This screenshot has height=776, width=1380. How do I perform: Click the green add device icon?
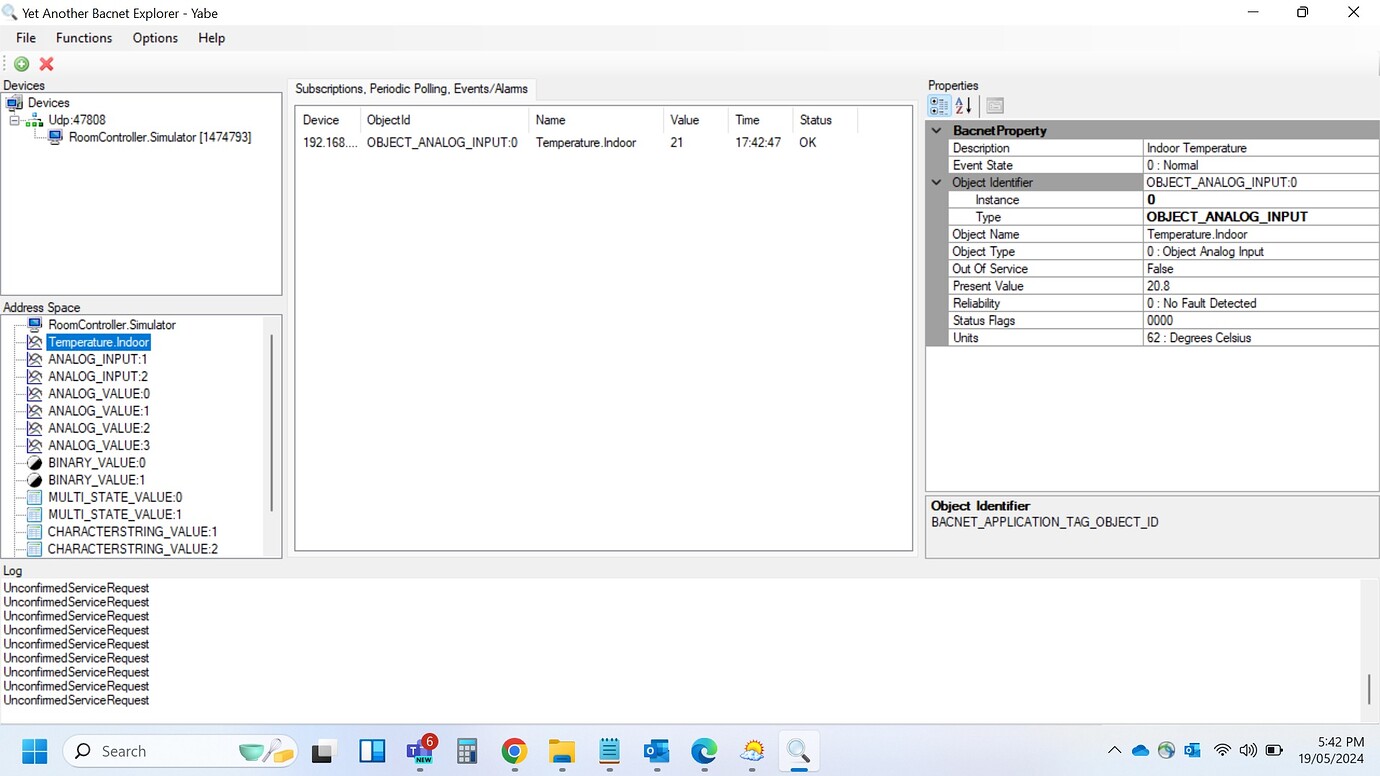[x=20, y=63]
